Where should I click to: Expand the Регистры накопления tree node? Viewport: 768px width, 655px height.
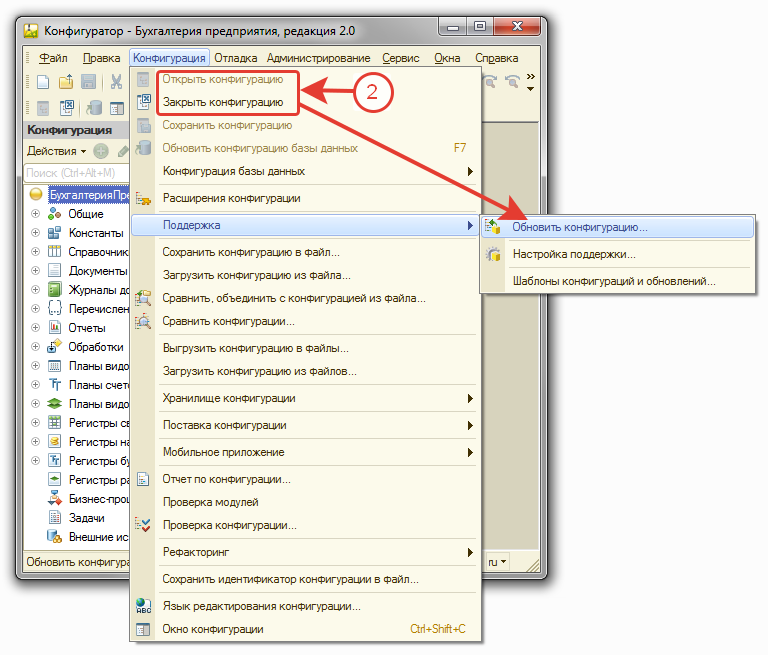[35, 441]
